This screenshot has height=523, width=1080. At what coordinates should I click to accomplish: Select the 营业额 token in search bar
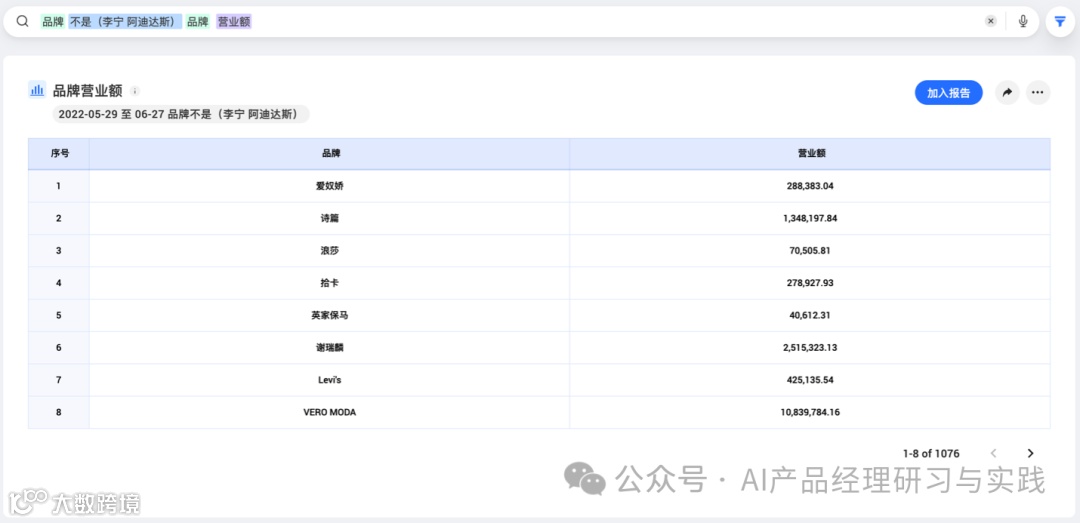point(234,22)
